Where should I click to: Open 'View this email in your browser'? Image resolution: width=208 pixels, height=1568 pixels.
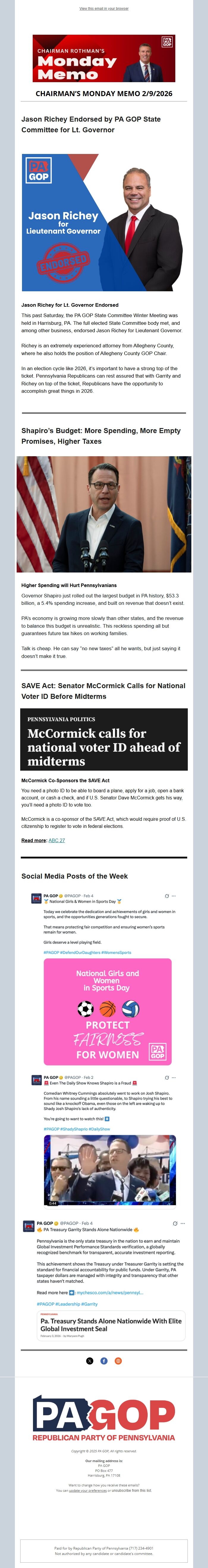(x=104, y=9)
